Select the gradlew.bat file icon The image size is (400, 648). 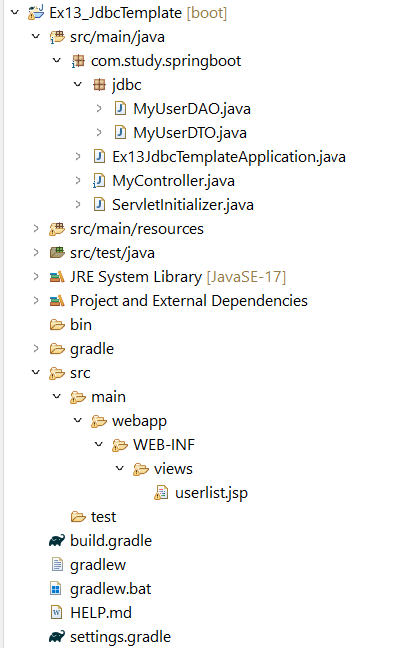coord(56,588)
